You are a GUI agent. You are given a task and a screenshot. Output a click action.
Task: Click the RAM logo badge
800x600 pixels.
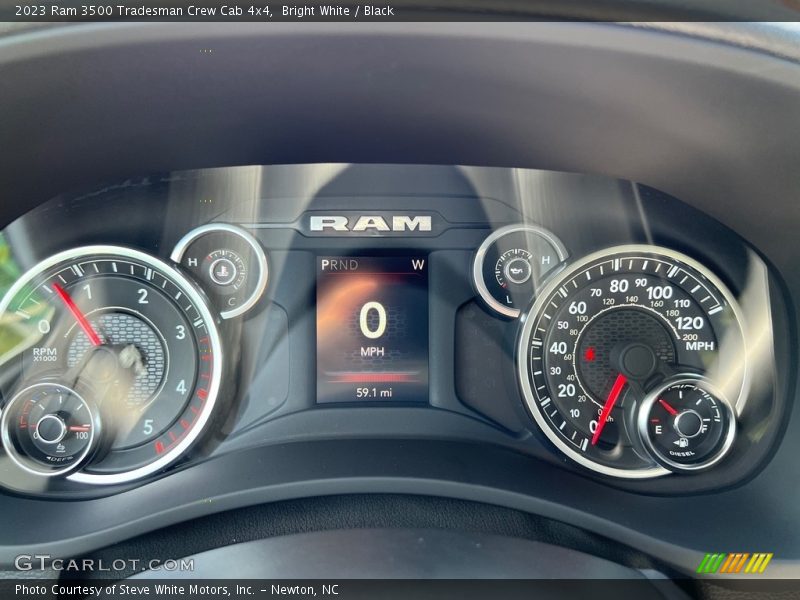(x=370, y=223)
